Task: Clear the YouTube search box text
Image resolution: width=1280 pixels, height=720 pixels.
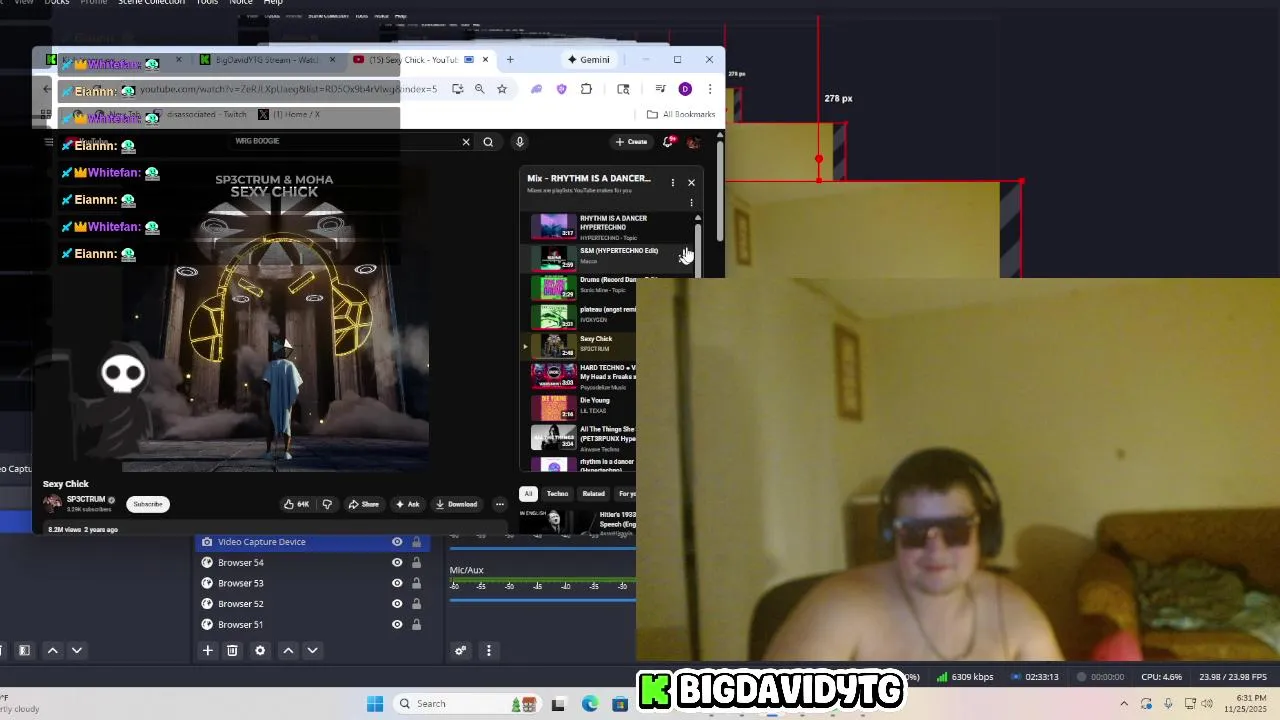Action: tap(465, 142)
